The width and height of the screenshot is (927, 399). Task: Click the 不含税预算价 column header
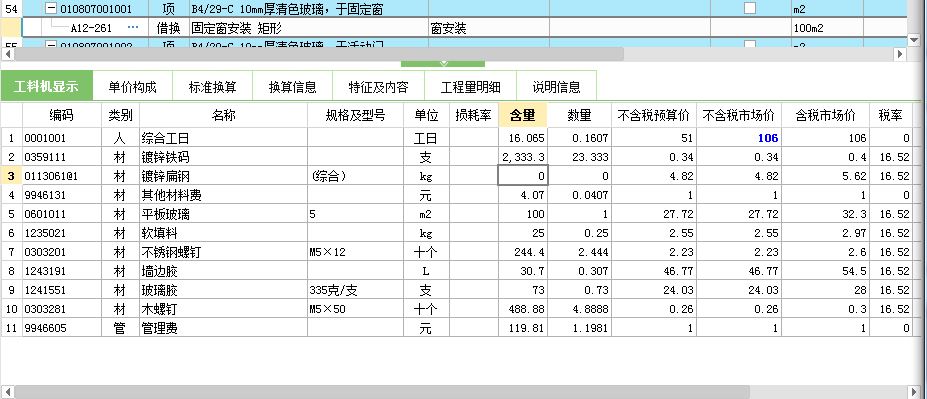tap(654, 116)
